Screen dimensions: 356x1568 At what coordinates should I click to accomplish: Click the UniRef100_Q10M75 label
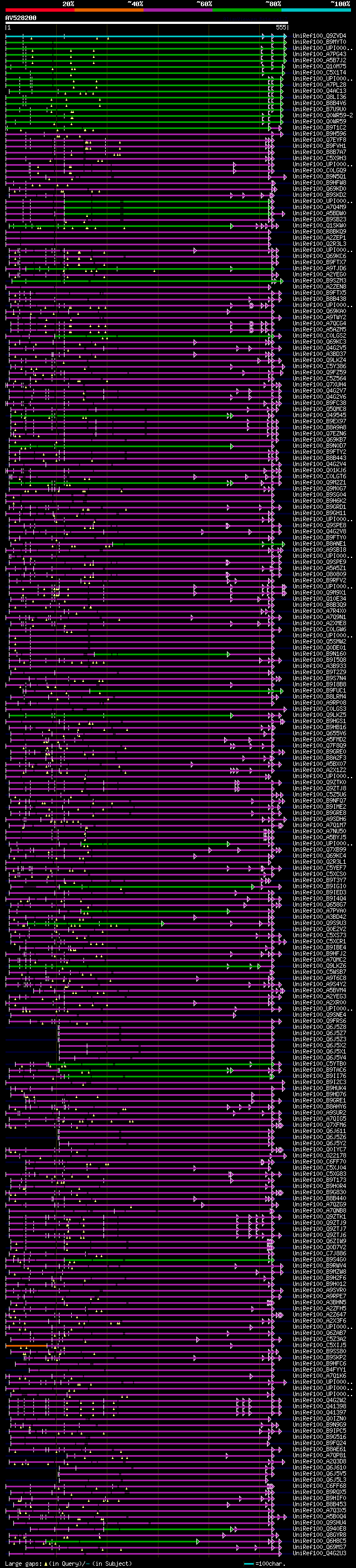(x=319, y=66)
